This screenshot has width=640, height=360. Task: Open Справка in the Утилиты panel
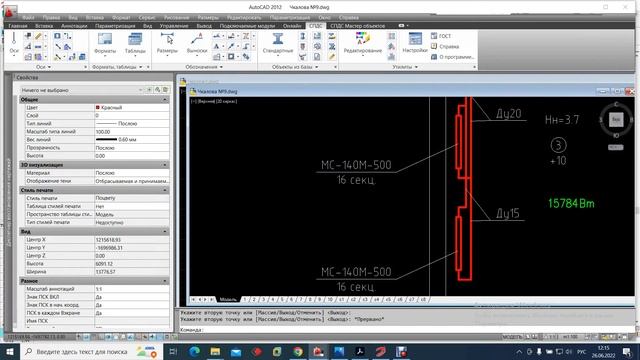(445, 47)
